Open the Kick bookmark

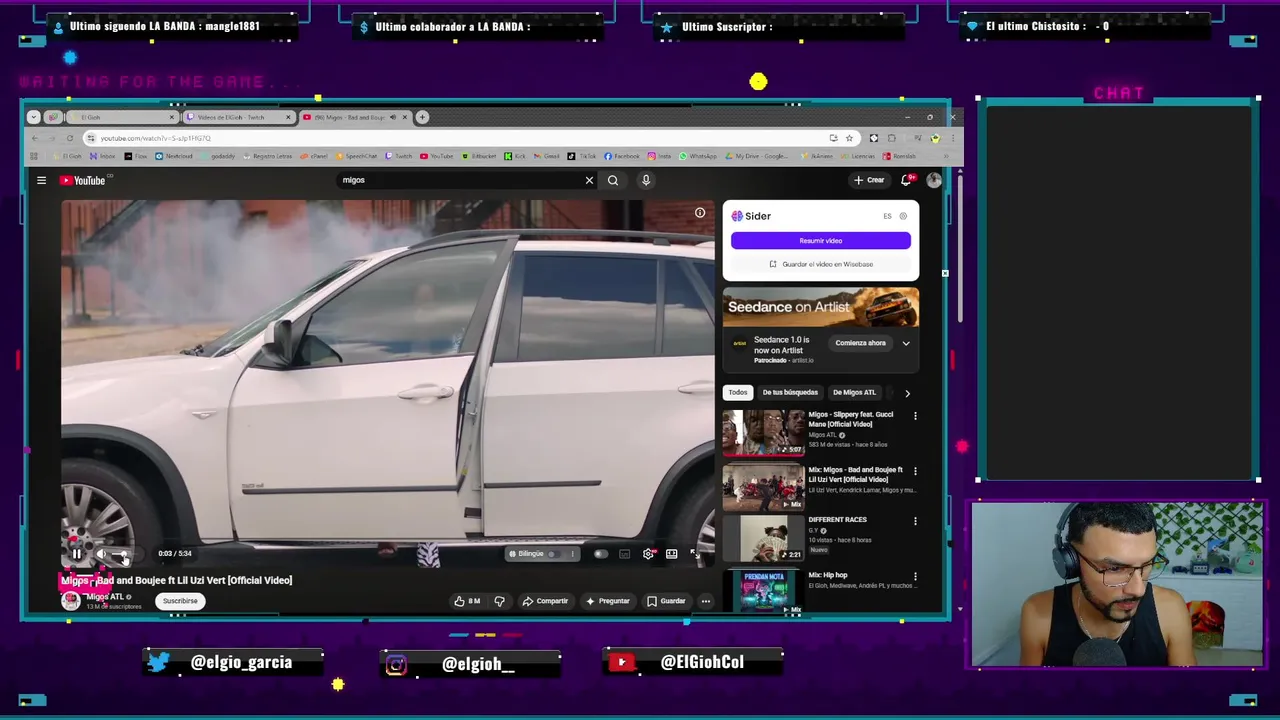click(x=515, y=156)
